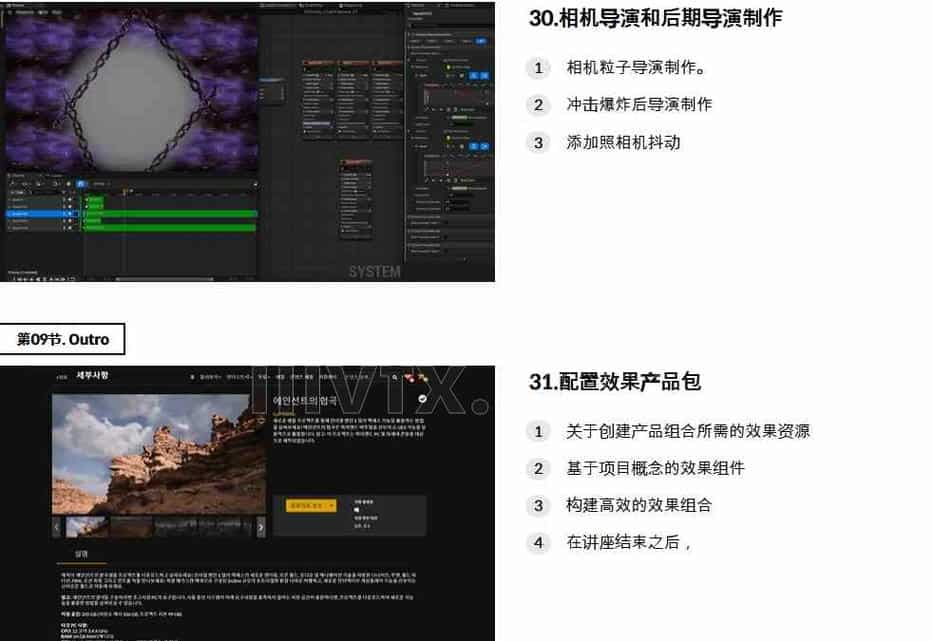Viewport: 933px width, 641px height.
Task: Click the yellow purchase button with dropdown arrow
Action: coord(311,506)
